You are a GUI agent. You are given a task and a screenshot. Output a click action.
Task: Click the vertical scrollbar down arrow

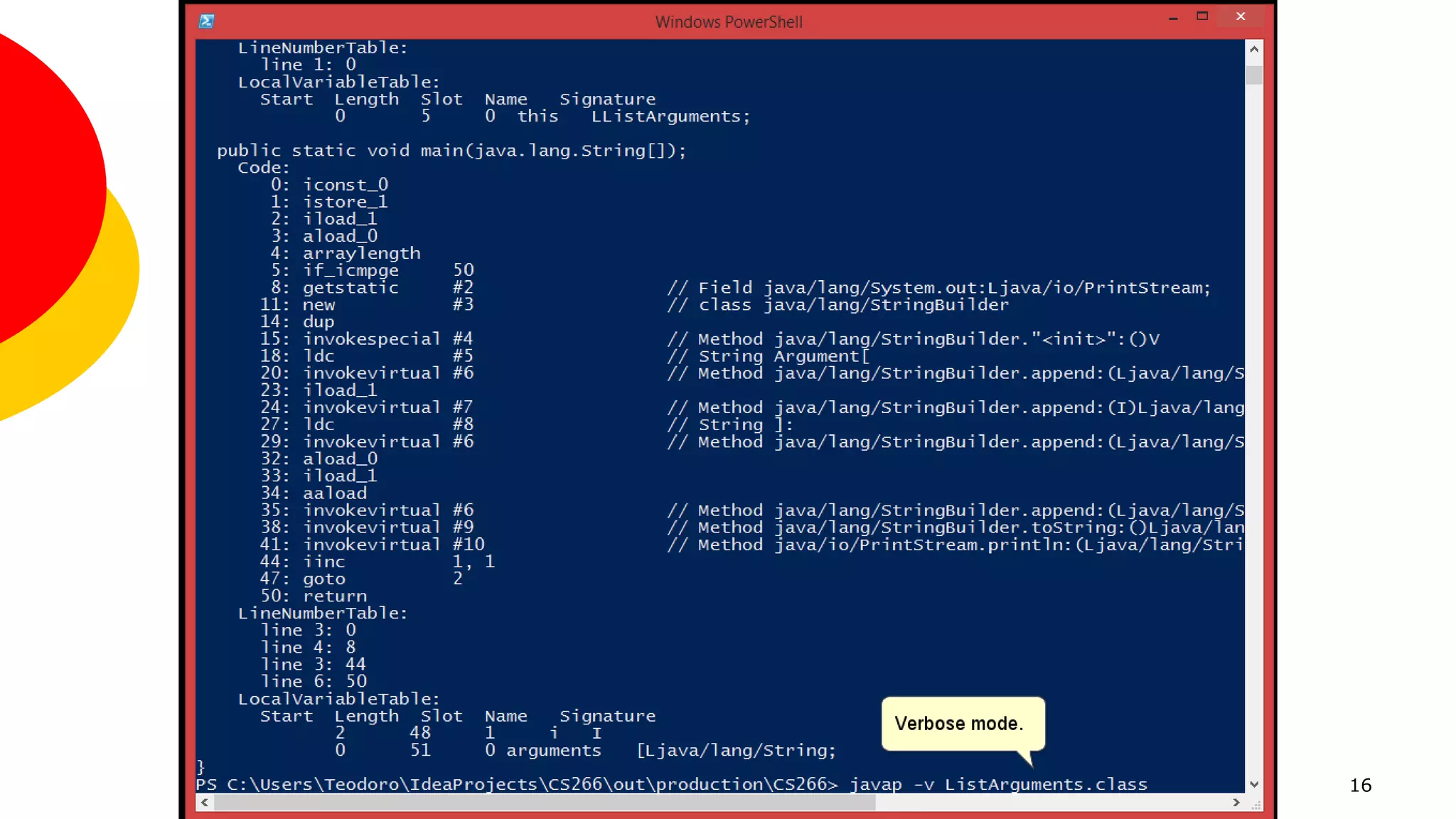coord(1254,784)
